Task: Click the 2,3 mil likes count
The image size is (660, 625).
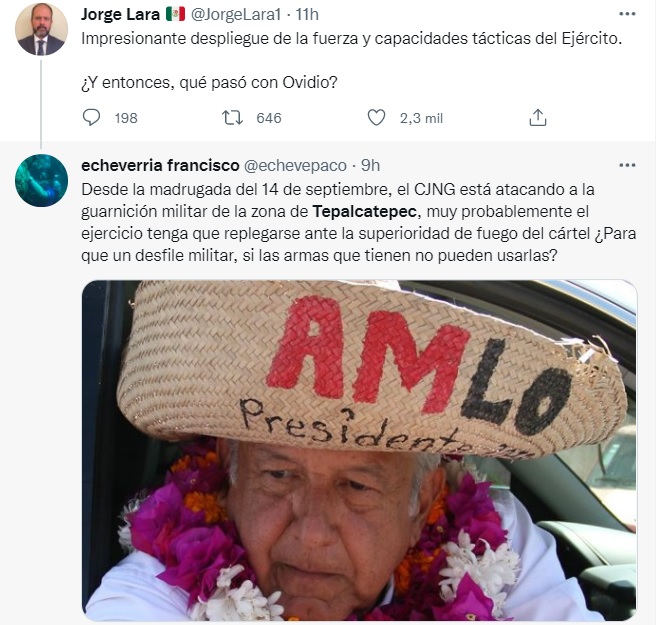Action: tap(421, 119)
